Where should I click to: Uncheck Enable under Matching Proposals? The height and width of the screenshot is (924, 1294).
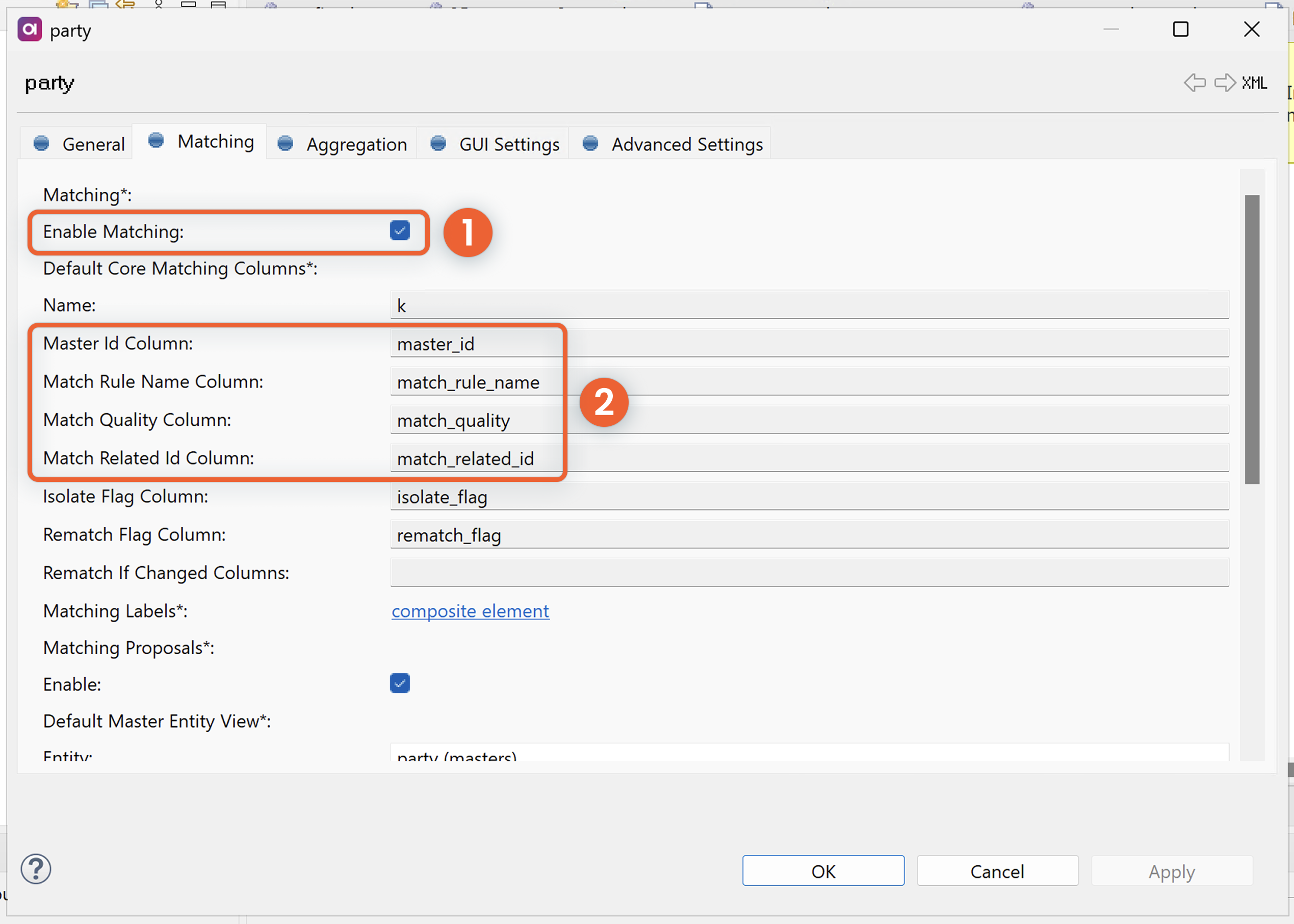(400, 683)
